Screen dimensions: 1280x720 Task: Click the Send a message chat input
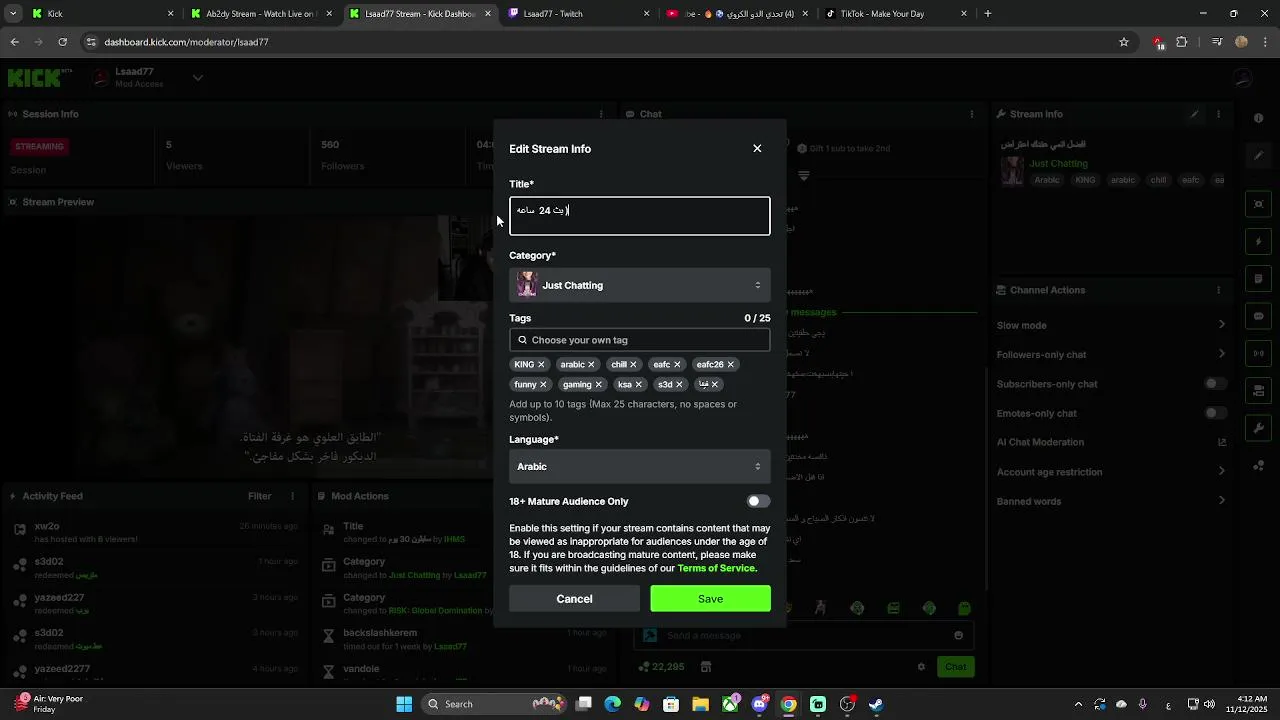805,636
